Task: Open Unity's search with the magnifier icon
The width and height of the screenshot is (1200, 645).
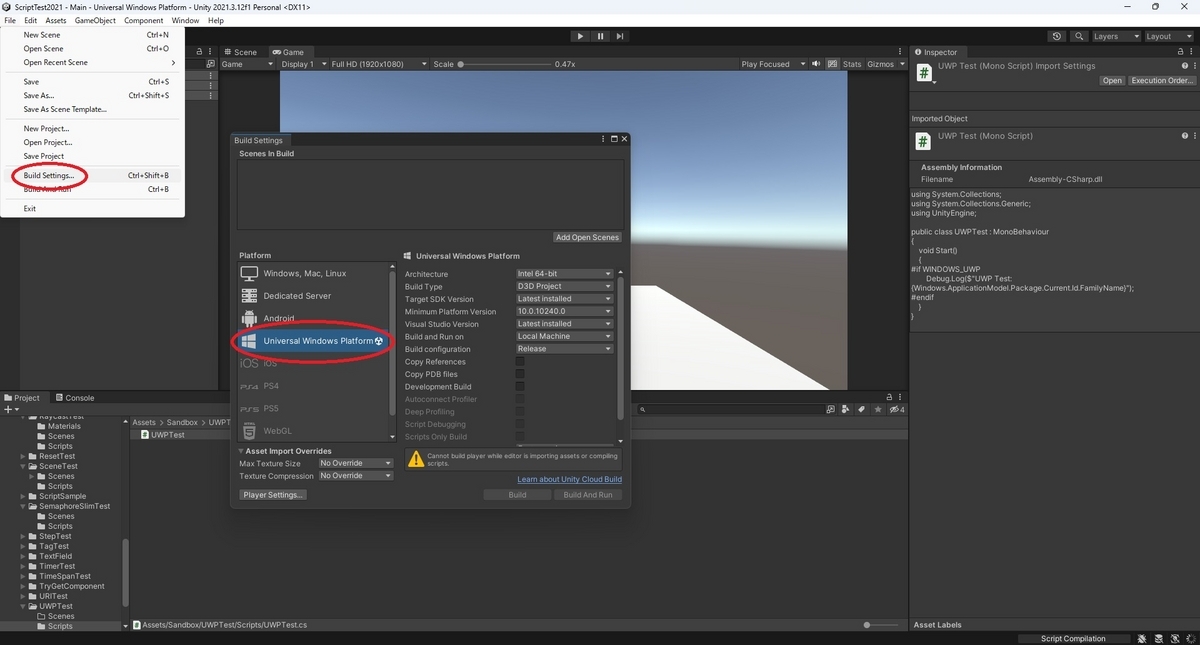Action: [x=1078, y=35]
